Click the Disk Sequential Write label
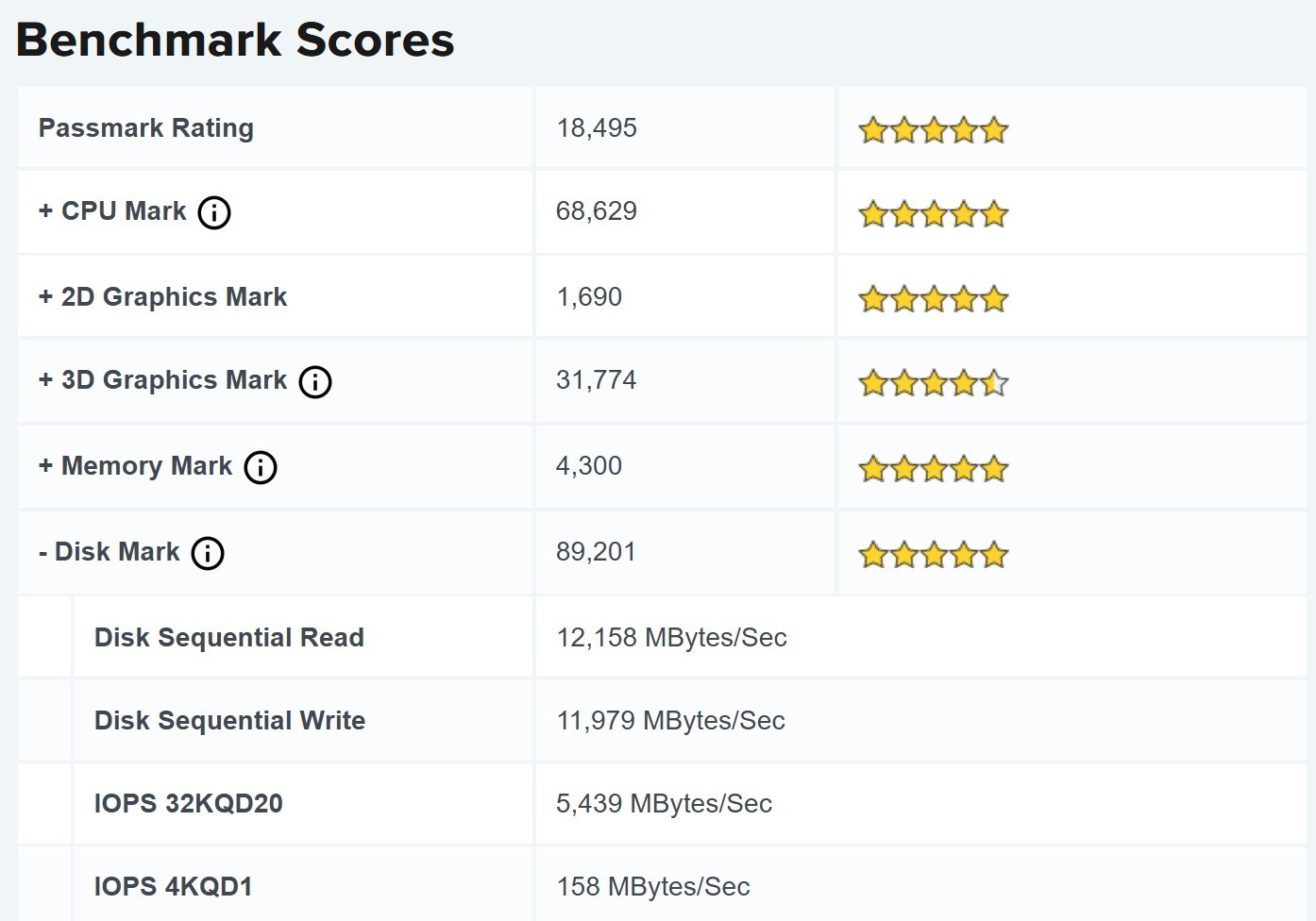Viewport: 1316px width, 921px height. pyautogui.click(x=229, y=721)
